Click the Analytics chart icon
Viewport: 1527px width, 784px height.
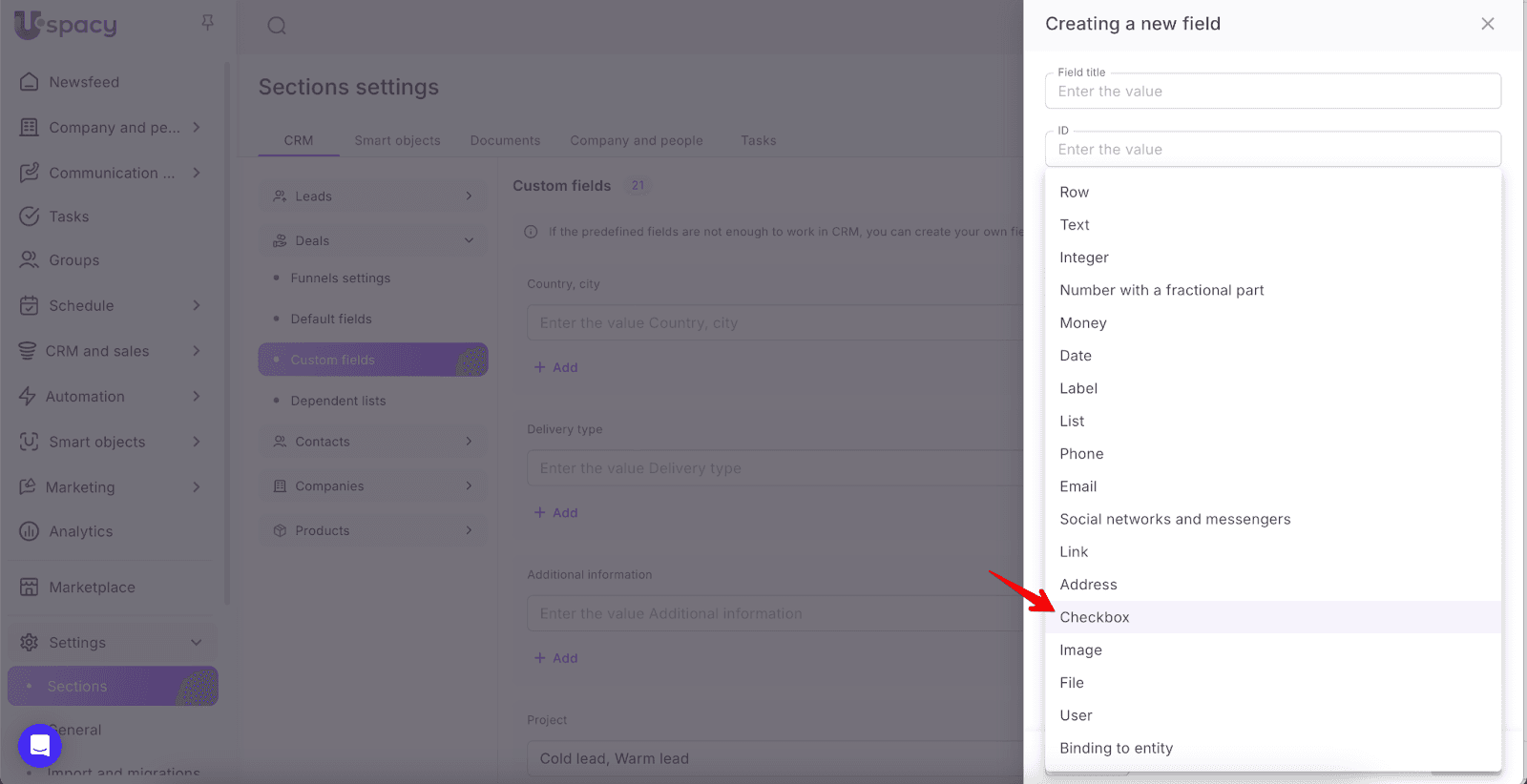(30, 531)
